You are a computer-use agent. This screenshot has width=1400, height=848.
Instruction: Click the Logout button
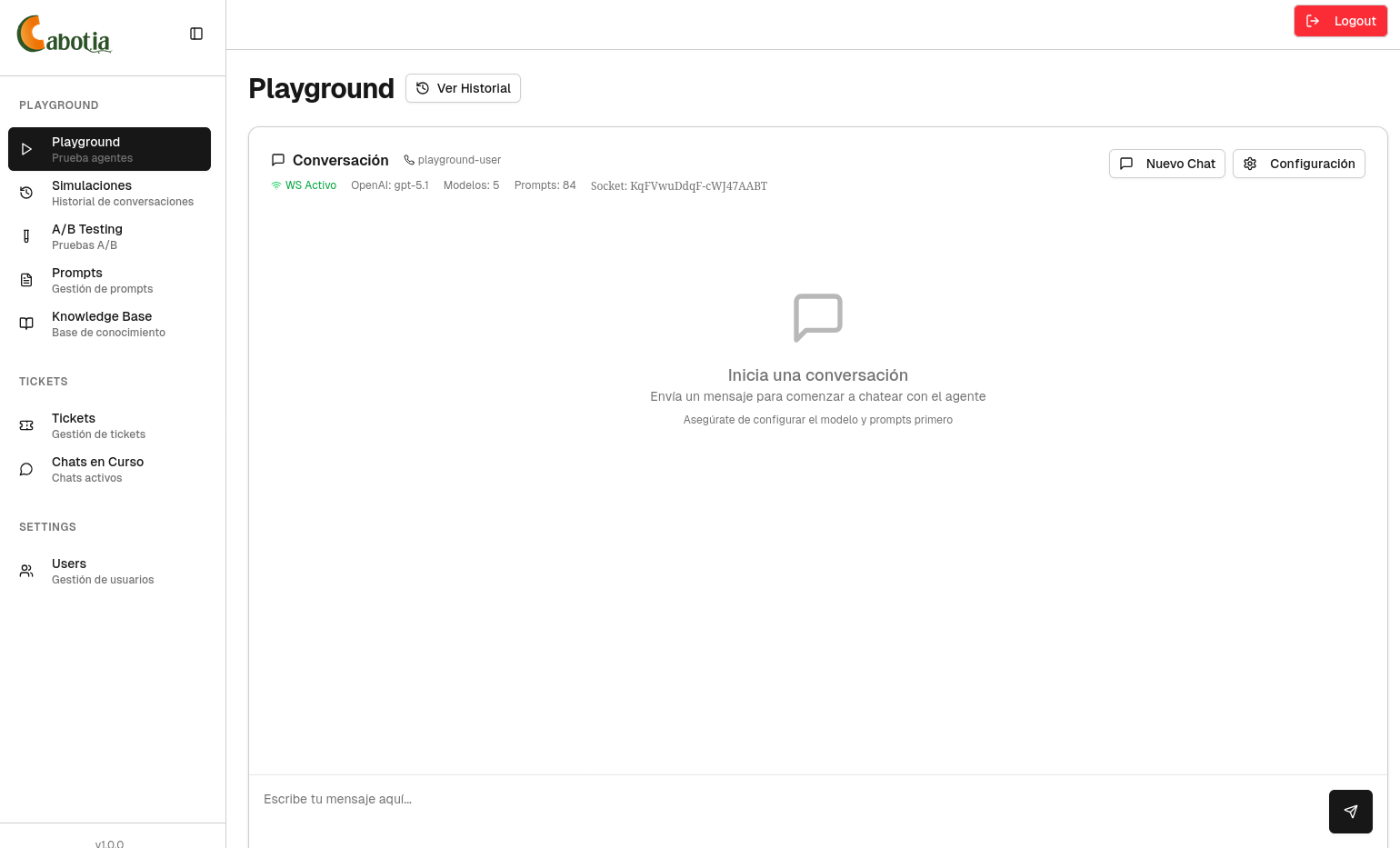coord(1341,20)
